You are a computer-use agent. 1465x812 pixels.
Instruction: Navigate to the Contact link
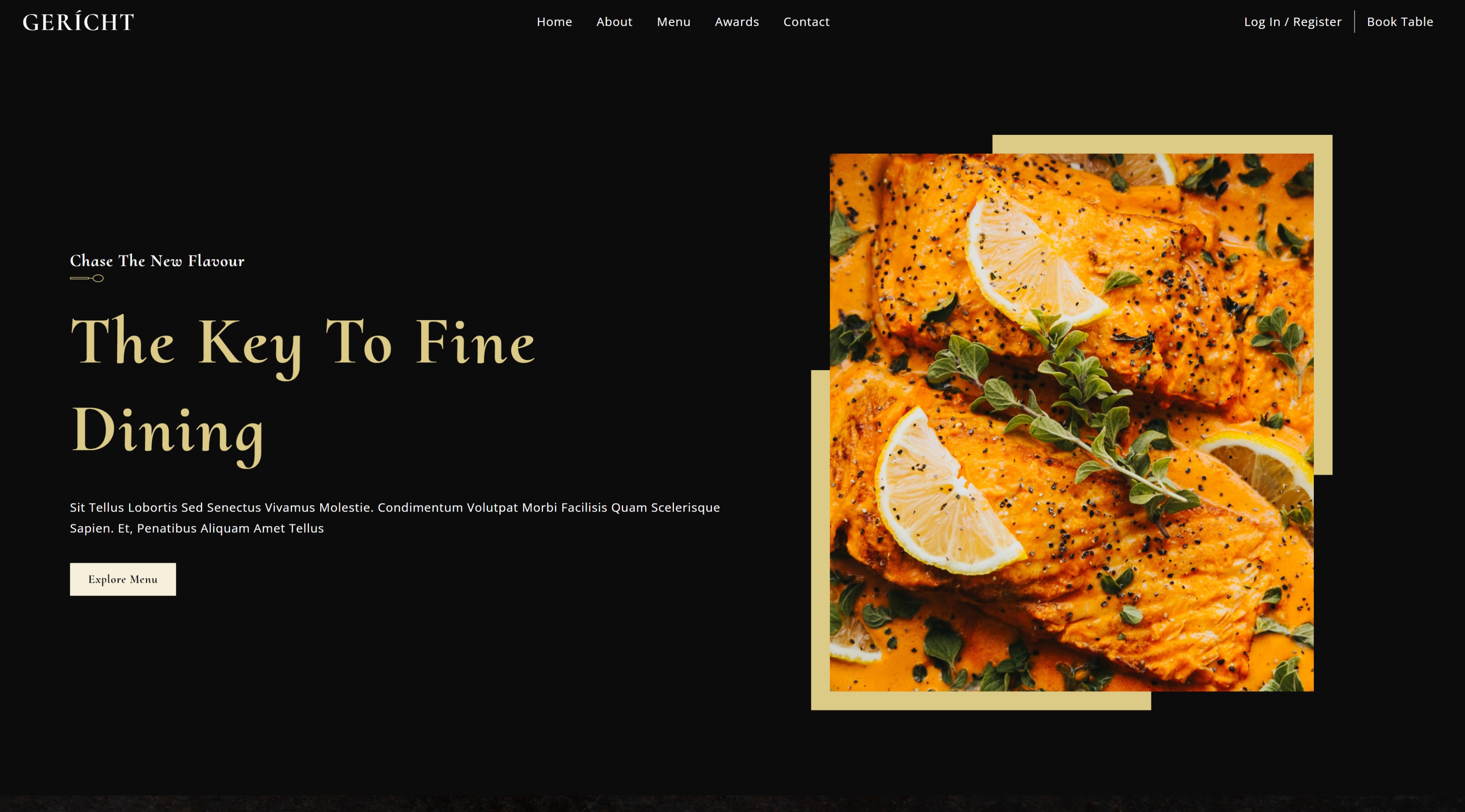pos(806,22)
